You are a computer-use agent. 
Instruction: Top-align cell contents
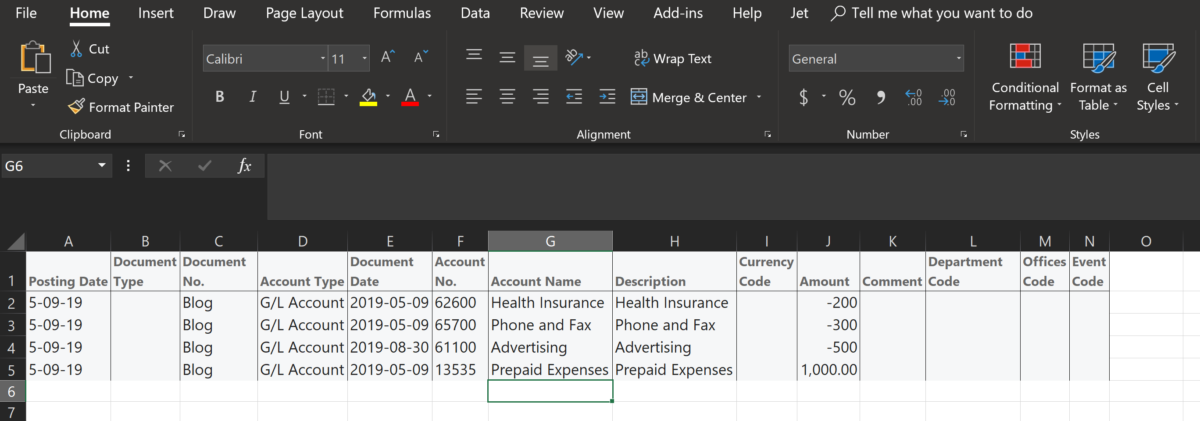[x=475, y=58]
